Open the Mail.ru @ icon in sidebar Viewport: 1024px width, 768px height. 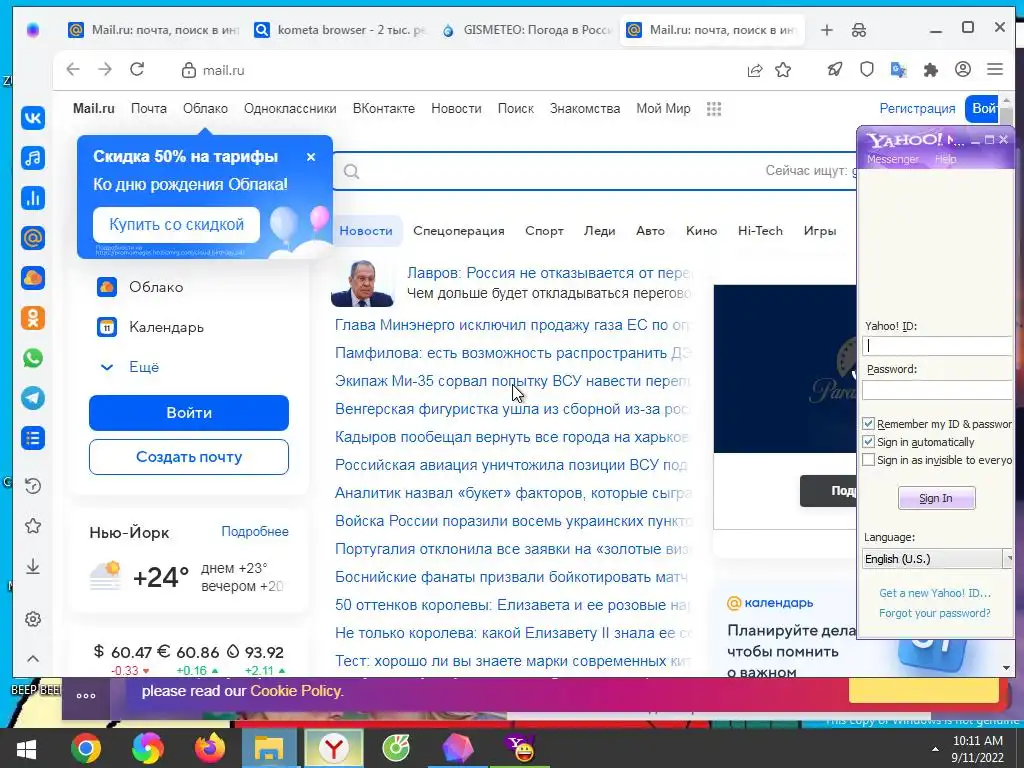click(33, 238)
